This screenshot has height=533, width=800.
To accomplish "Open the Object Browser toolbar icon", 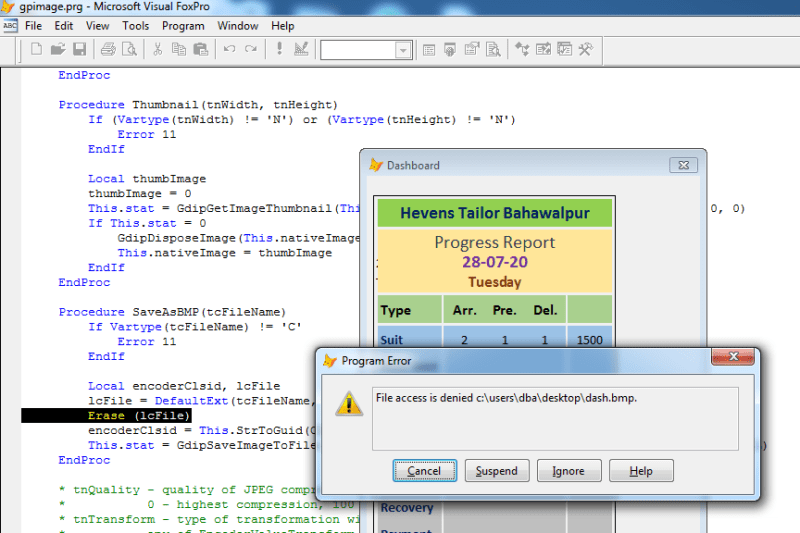I will pyautogui.click(x=543, y=49).
